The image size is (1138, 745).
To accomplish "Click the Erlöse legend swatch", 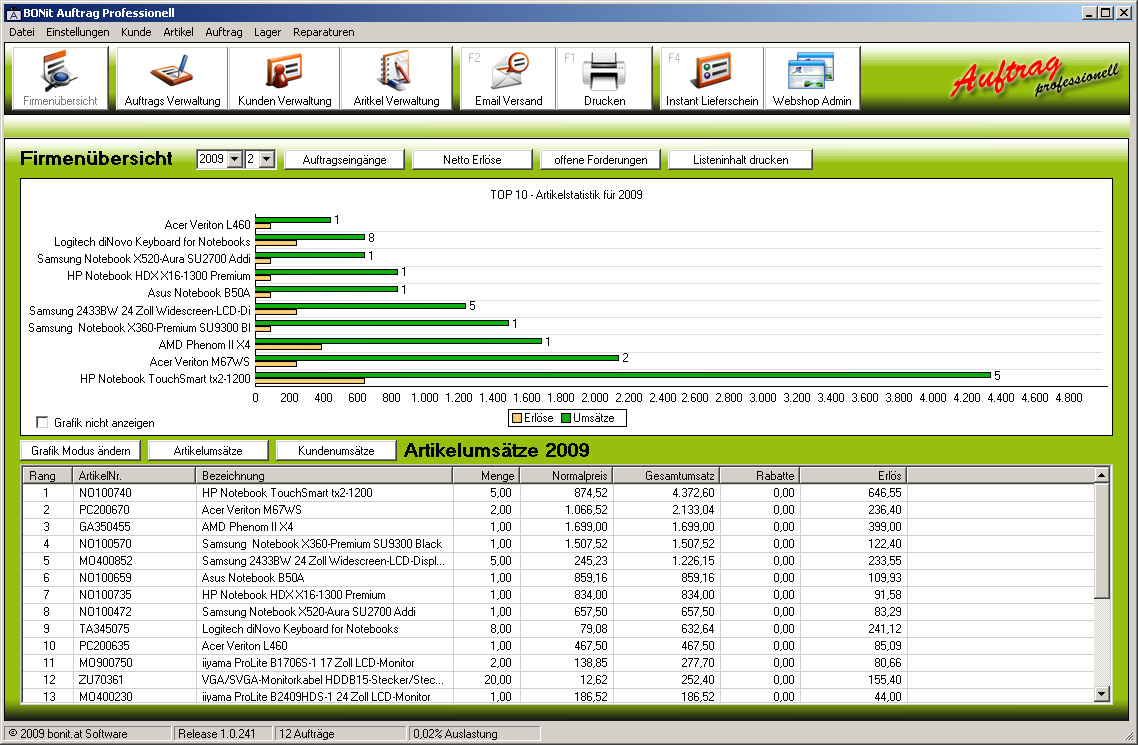I will (517, 418).
